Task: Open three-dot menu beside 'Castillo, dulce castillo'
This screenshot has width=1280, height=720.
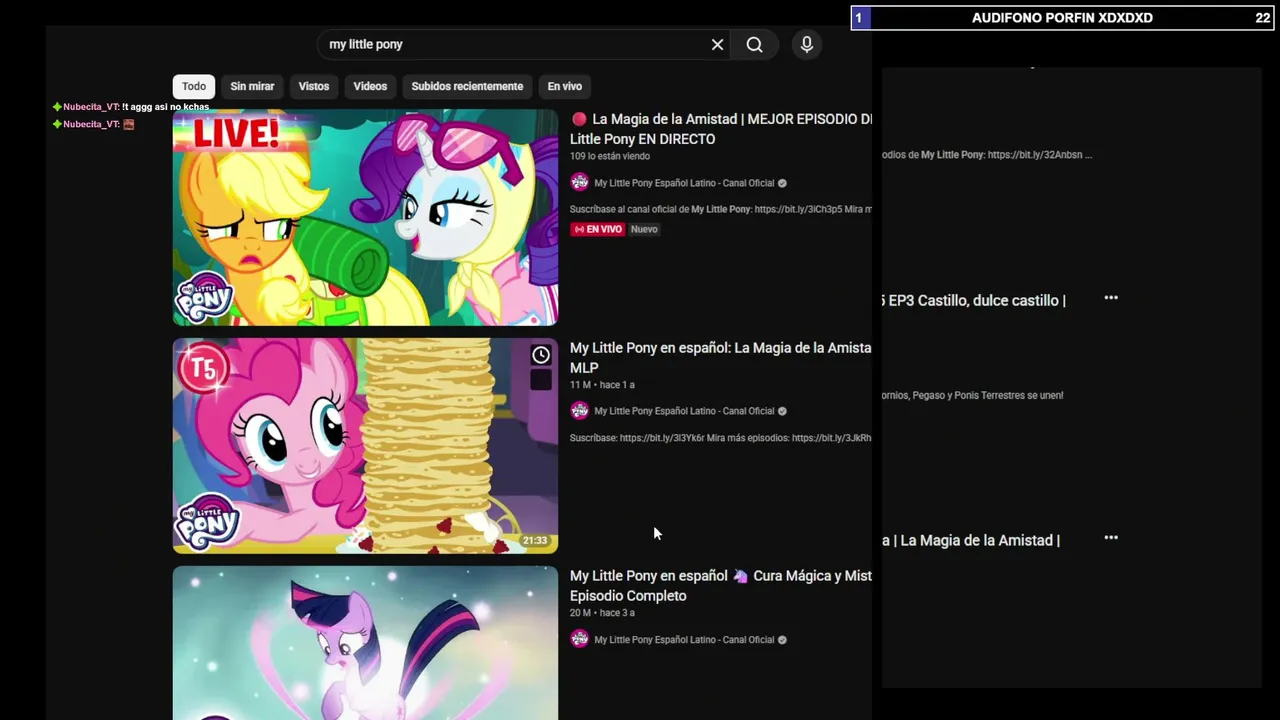Action: [1111, 298]
